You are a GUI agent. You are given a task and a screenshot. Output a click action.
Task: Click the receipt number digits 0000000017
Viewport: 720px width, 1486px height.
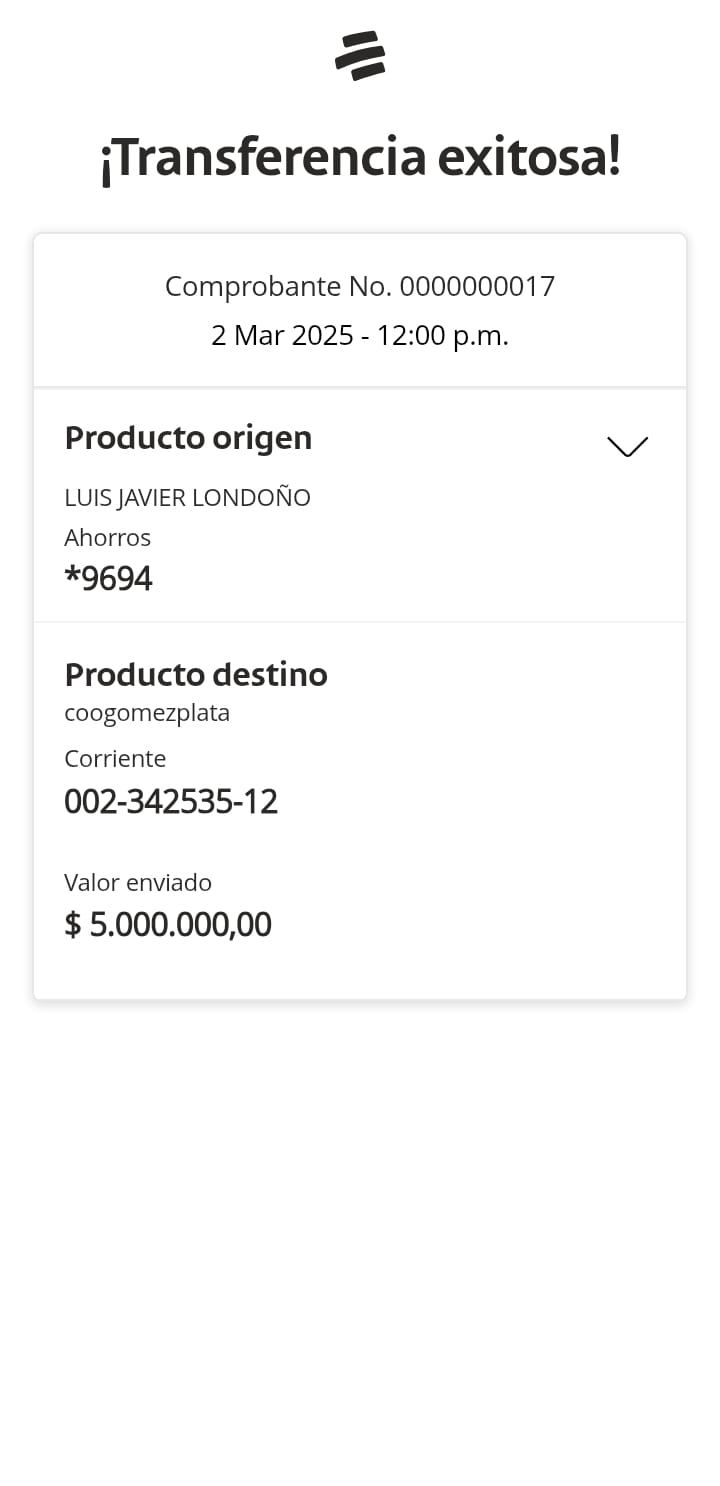tap(477, 287)
